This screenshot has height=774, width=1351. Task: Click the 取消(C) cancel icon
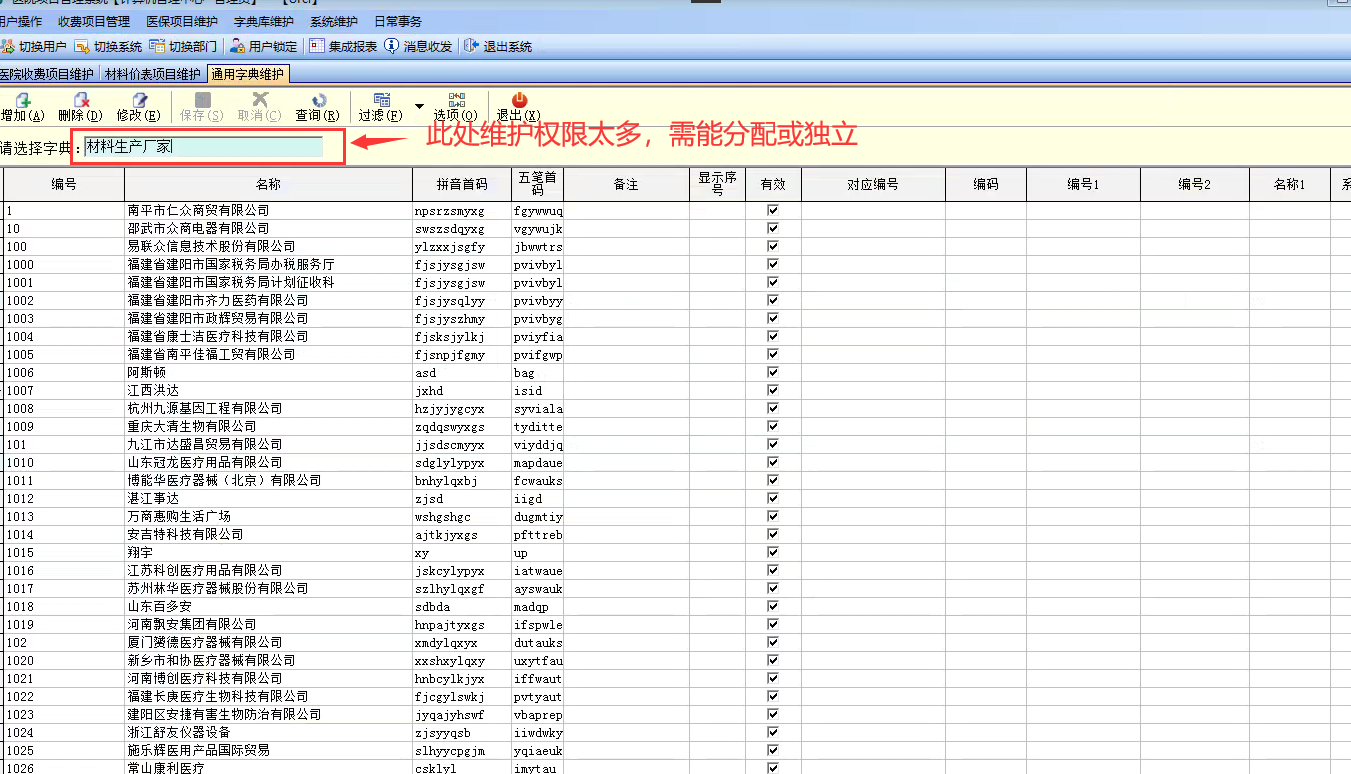tap(260, 100)
